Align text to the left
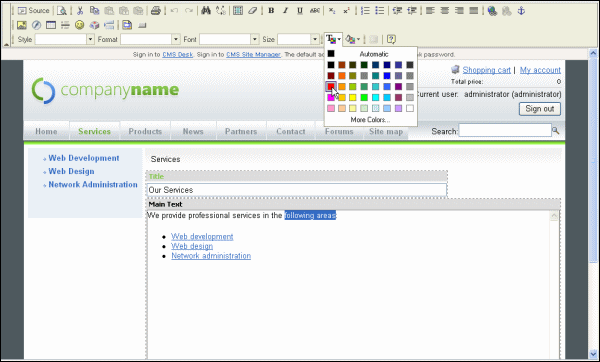Viewport: 600px width, 362px height. pyautogui.click(x=430, y=11)
